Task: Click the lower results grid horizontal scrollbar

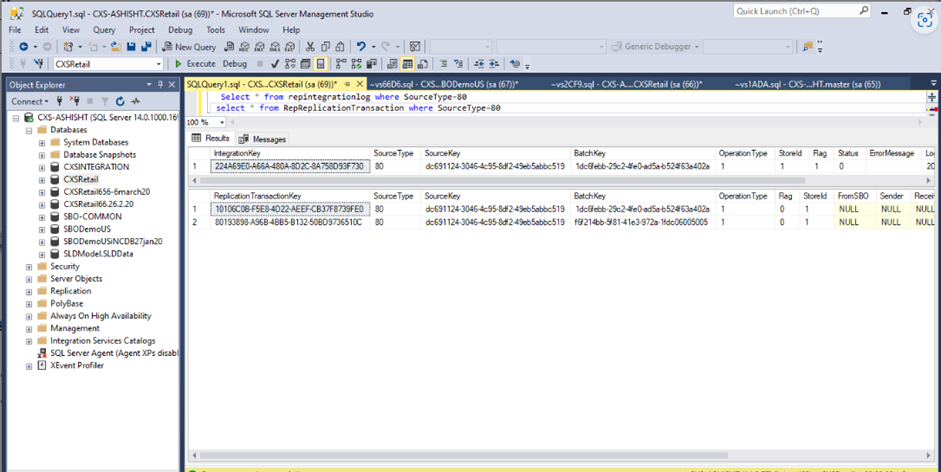Action: pyautogui.click(x=462, y=455)
